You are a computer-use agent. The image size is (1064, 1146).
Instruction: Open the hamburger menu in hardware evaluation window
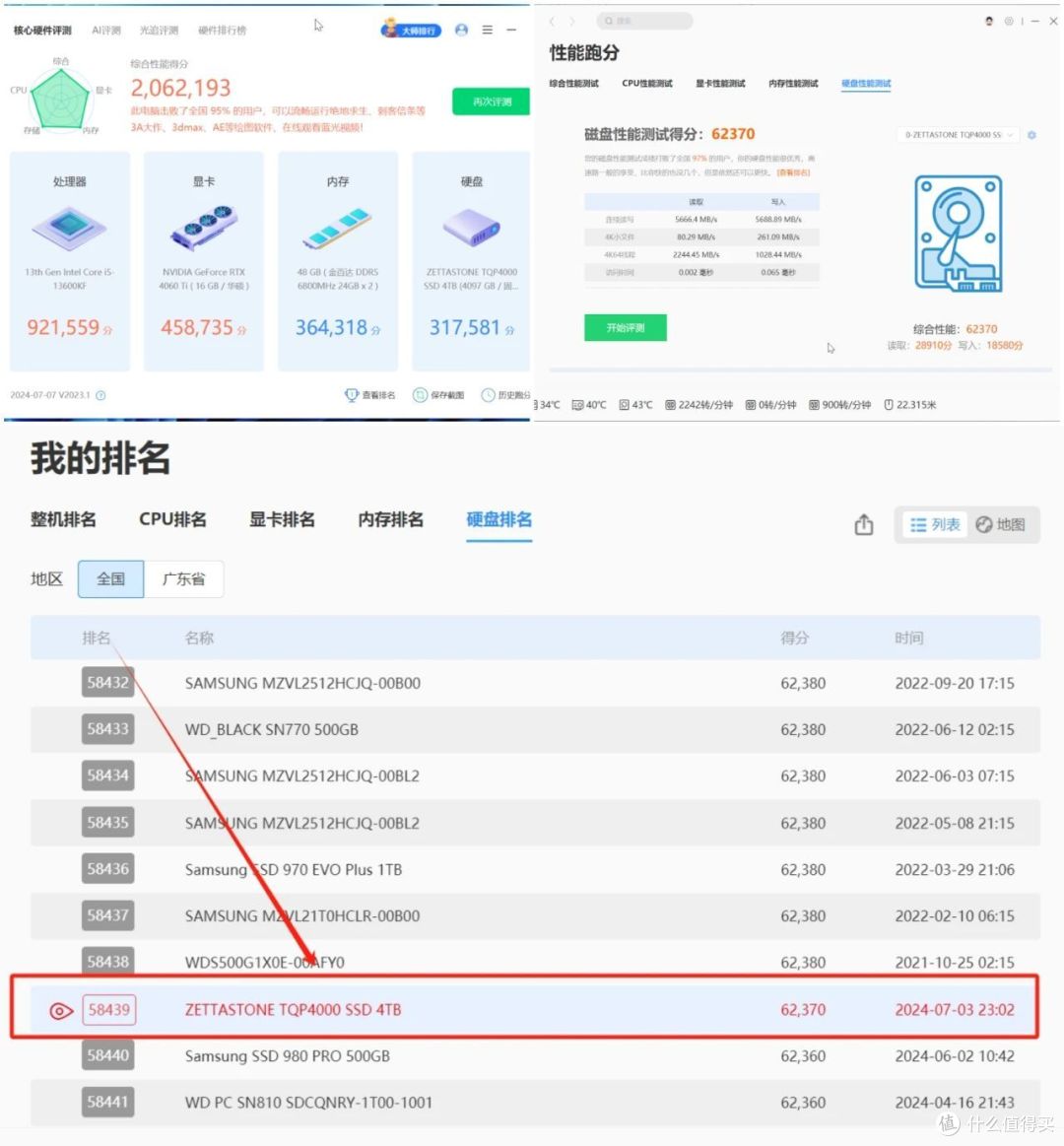[488, 30]
